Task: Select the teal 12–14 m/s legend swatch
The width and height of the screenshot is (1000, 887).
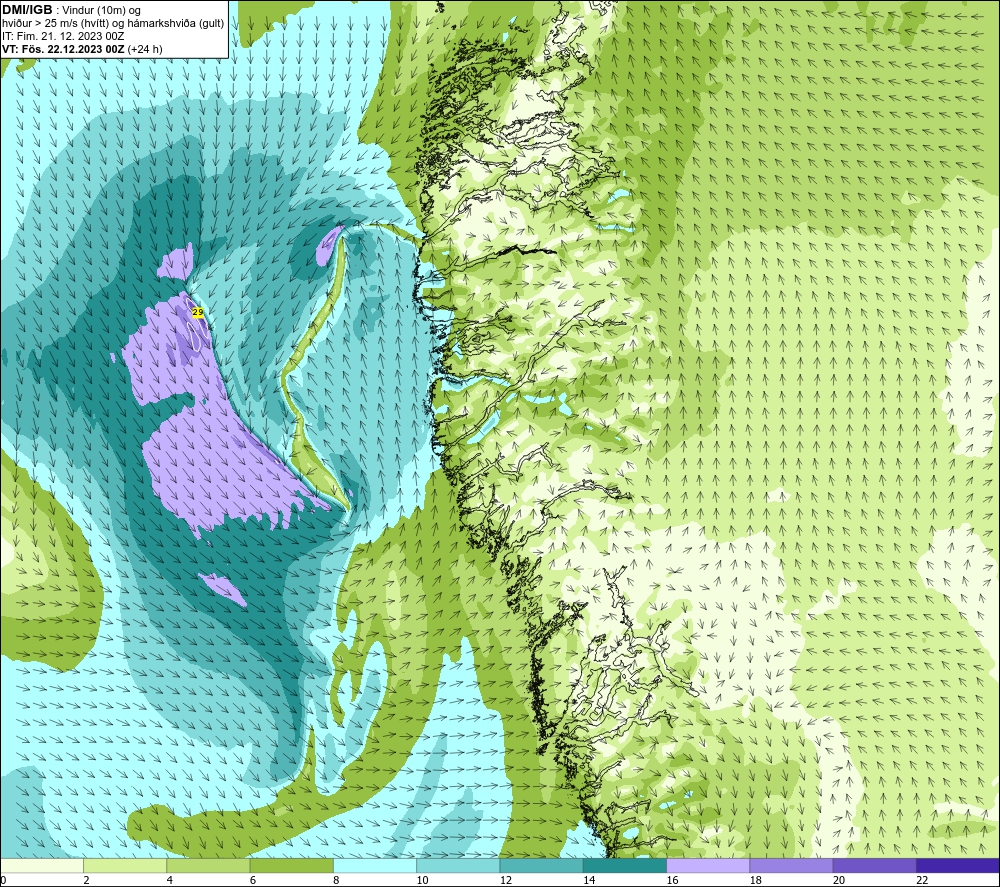Action: pyautogui.click(x=541, y=865)
